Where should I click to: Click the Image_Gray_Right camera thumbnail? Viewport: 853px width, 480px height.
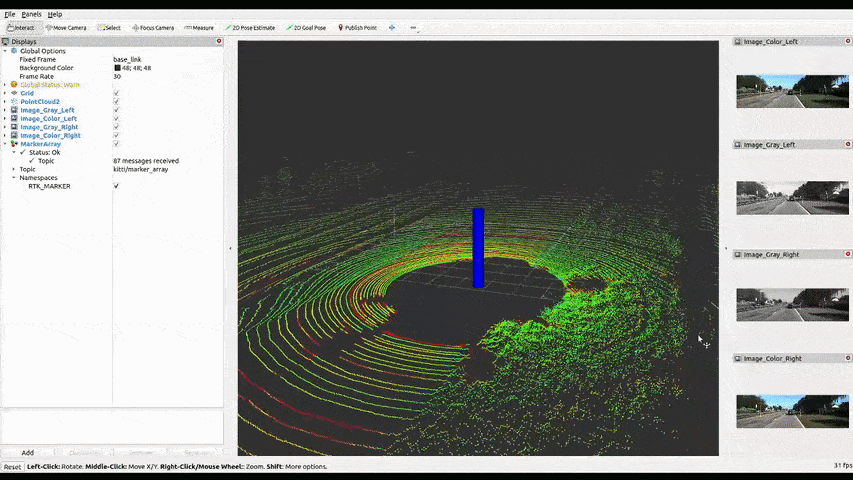coord(792,305)
